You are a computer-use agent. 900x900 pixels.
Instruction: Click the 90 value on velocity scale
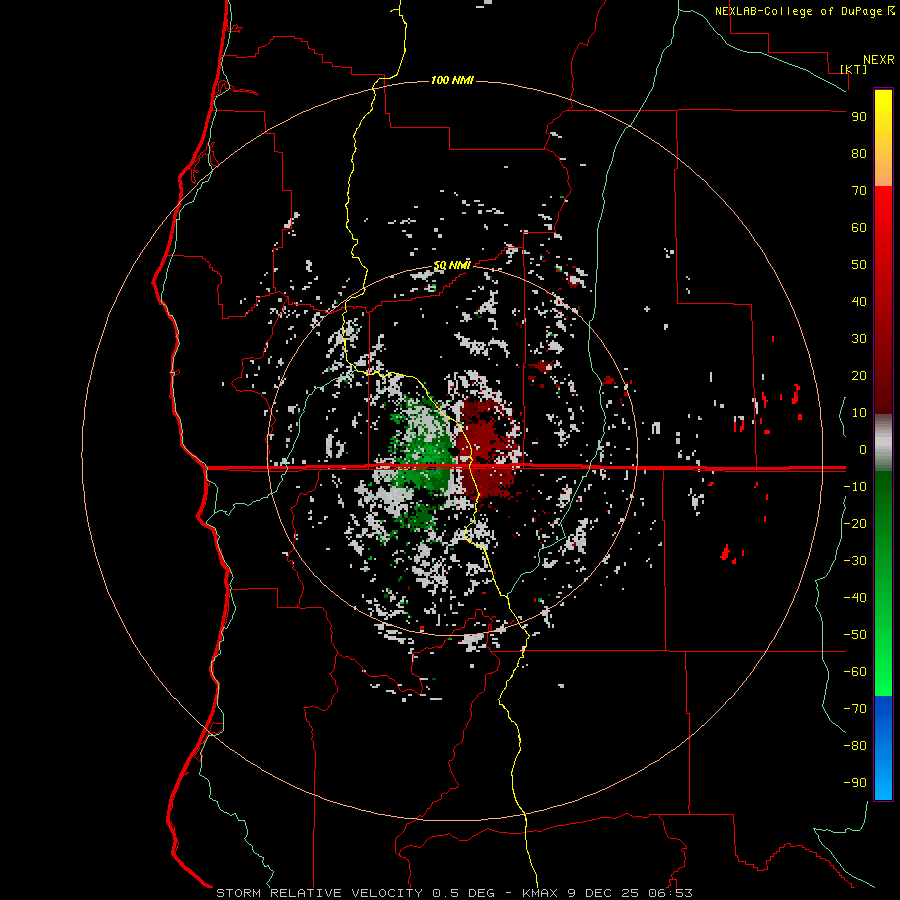859,117
